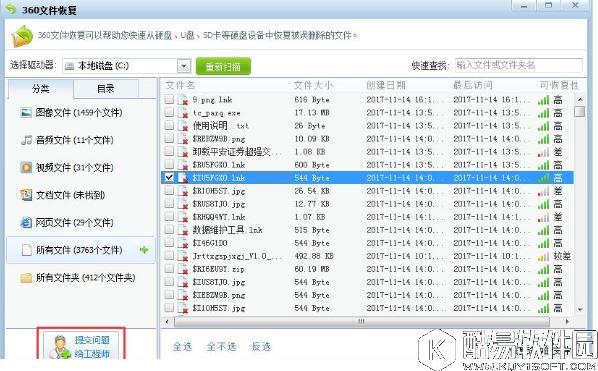Sort by the 文件名 column header
The image size is (598, 371).
(180, 85)
